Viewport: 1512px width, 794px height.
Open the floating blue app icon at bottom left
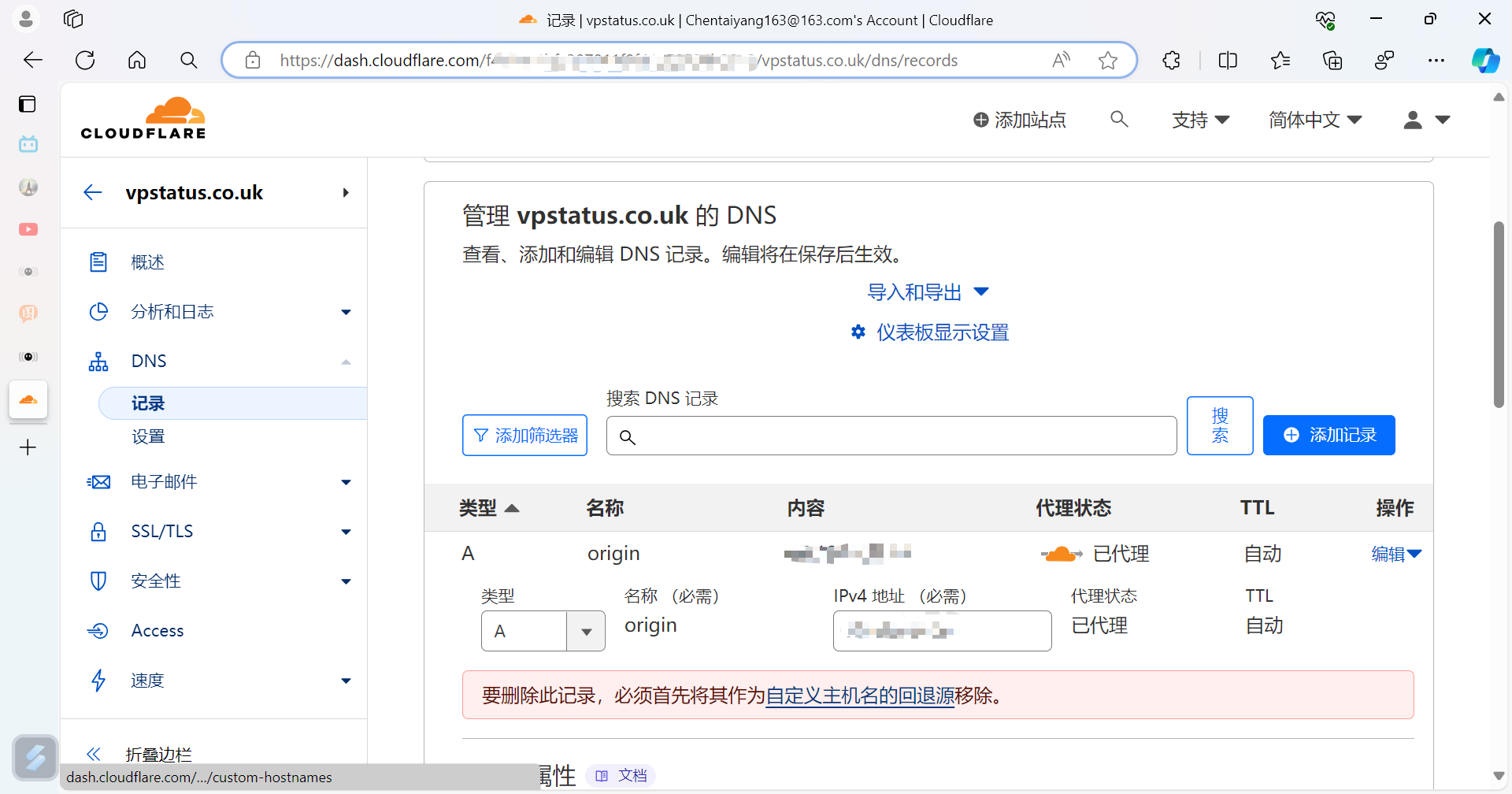35,758
